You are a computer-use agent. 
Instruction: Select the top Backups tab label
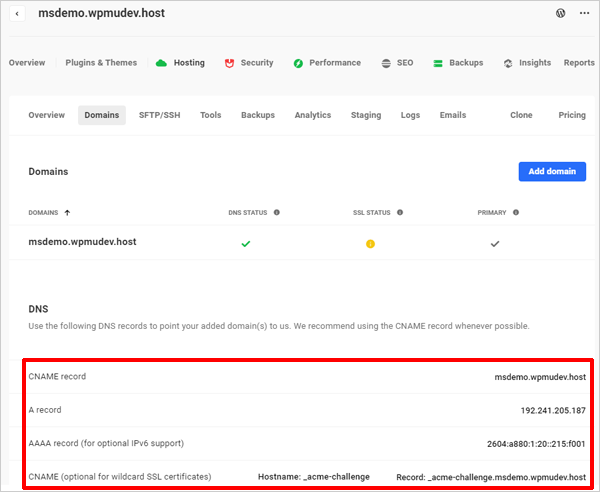point(466,63)
